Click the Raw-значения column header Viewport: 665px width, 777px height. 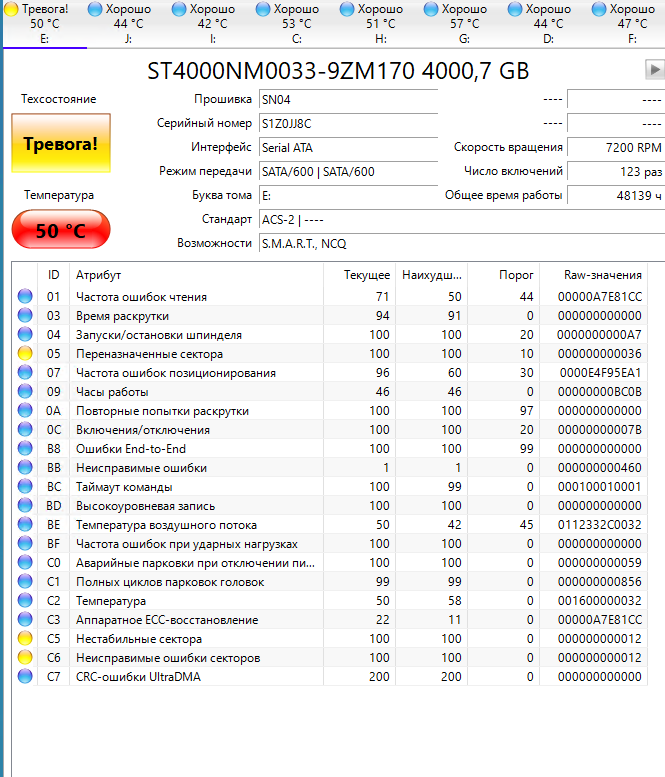click(593, 275)
